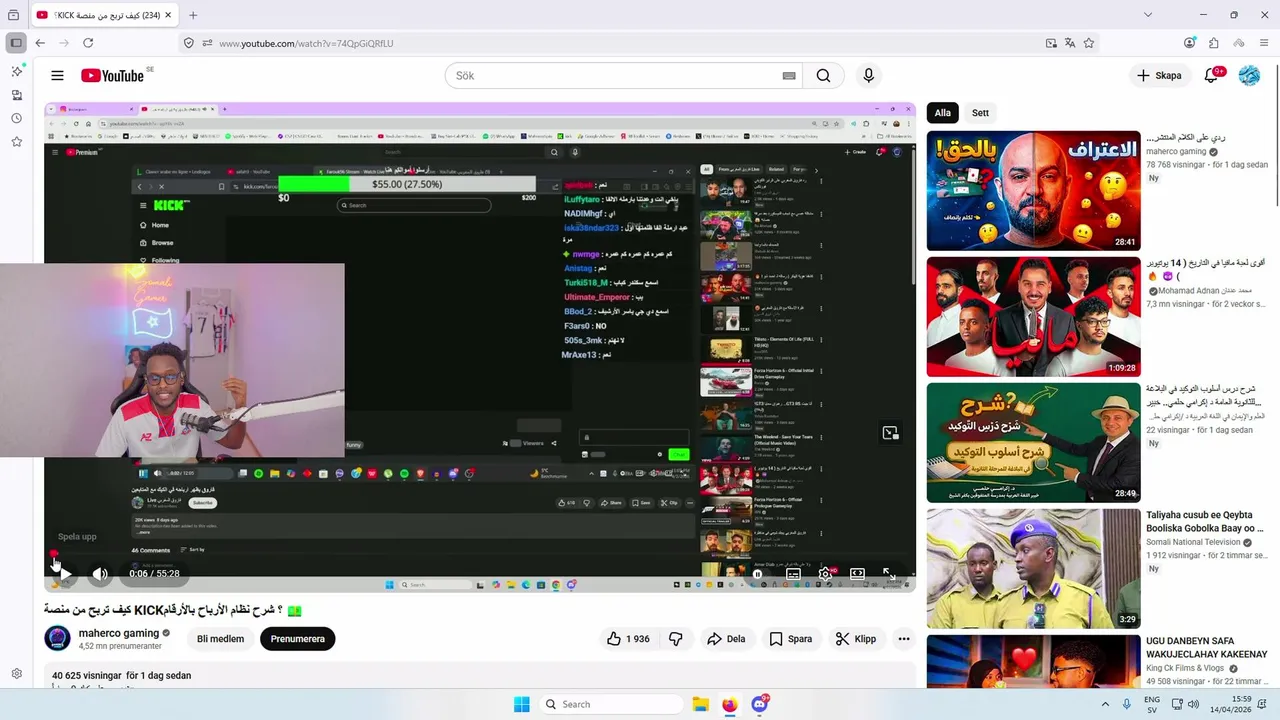The width and height of the screenshot is (1280, 720).
Task: Open history in Firefox sidebar
Action: (x=16, y=118)
